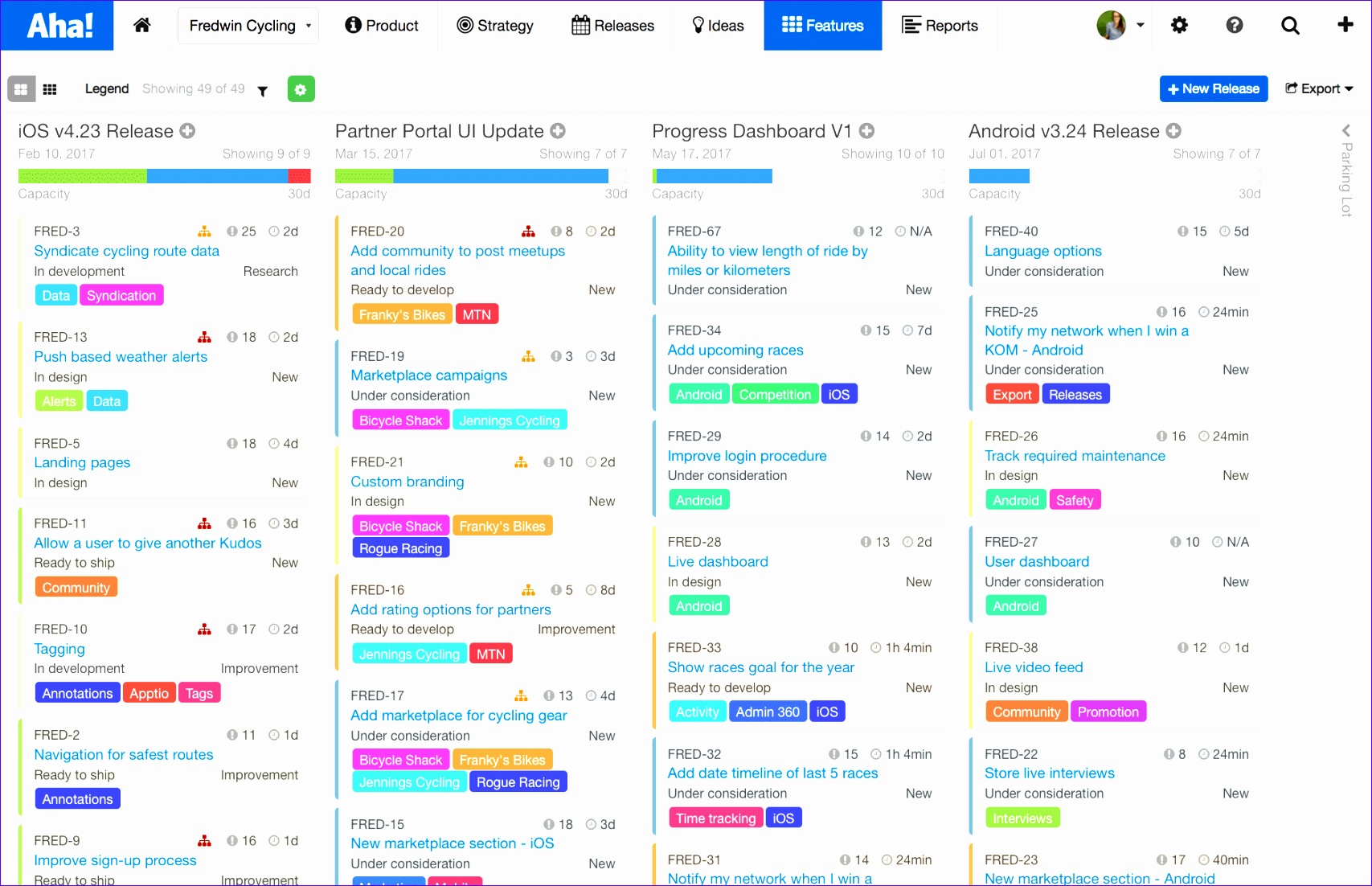Go to the Home icon
Viewport: 1372px width, 886px height.
[x=142, y=26]
